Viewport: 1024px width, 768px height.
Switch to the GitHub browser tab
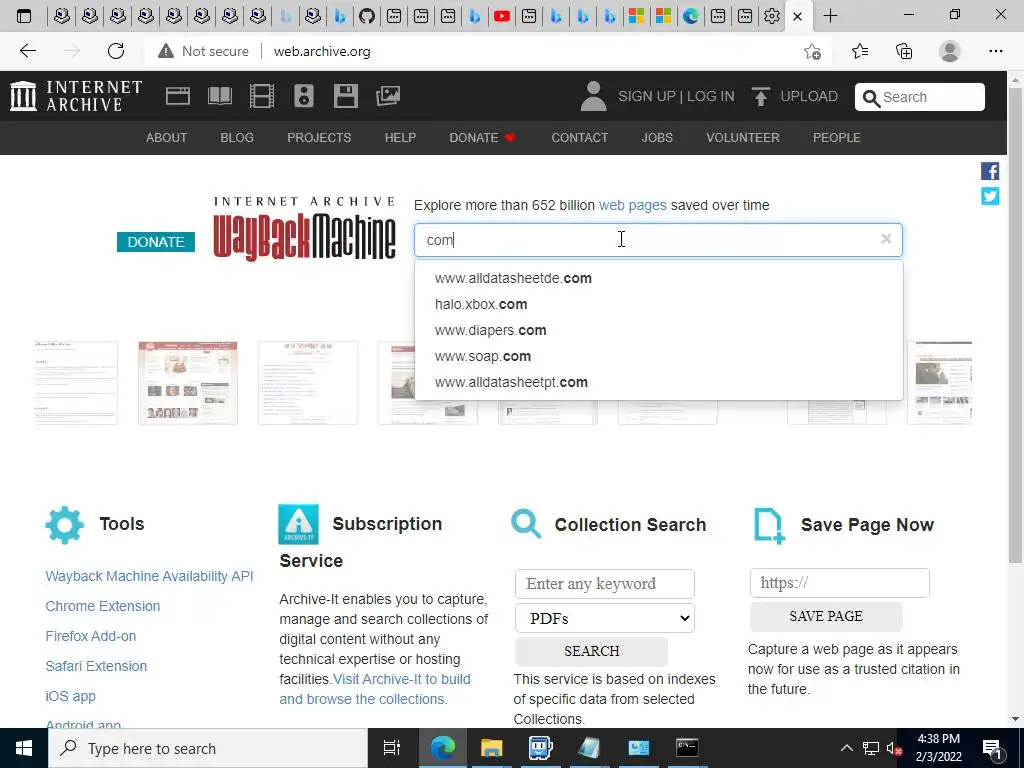click(x=367, y=16)
